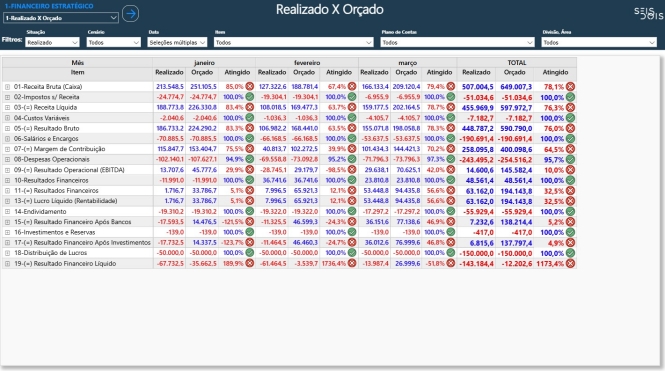The image size is (665, 371).
Task: Click the Seis Dois logo
Action: point(648,13)
